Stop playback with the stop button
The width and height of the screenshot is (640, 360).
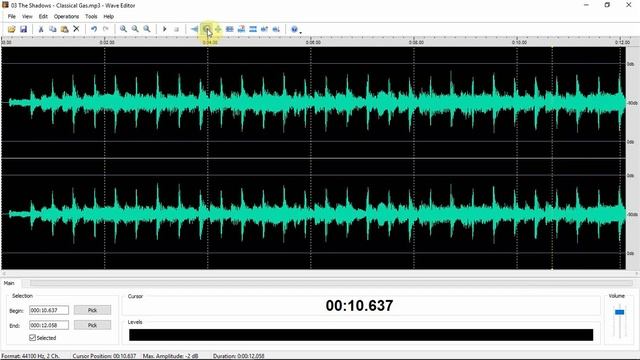pos(176,29)
